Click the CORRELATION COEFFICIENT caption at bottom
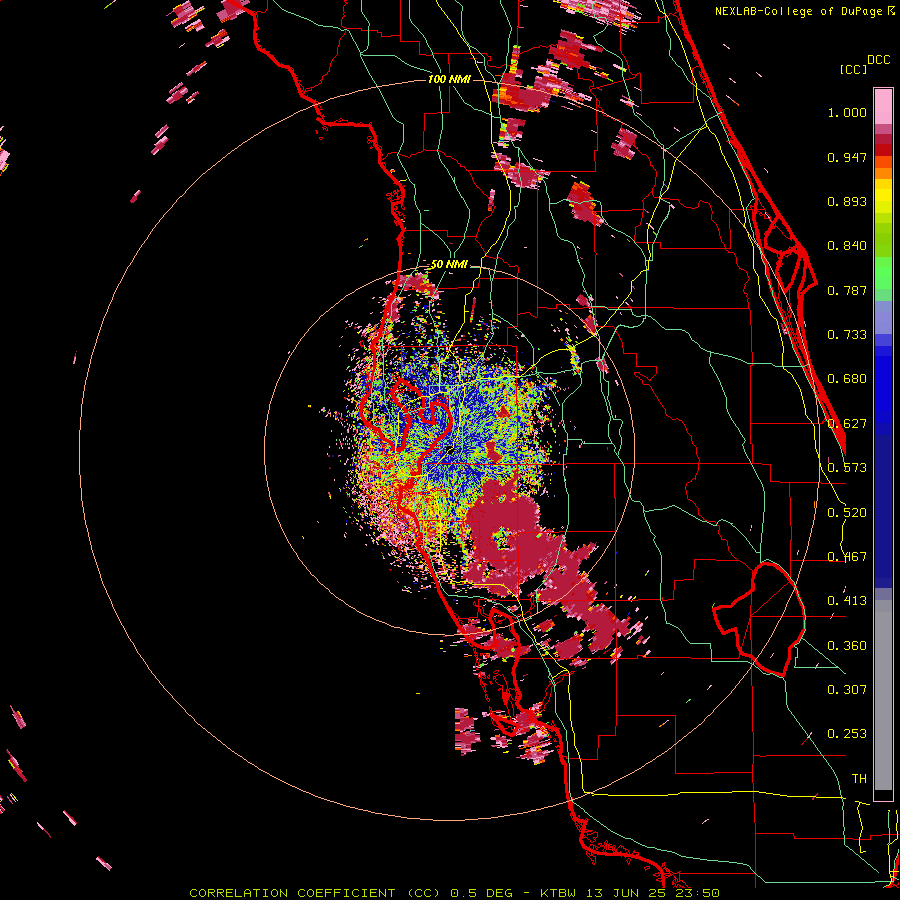Viewport: 900px width, 900px height. click(455, 893)
